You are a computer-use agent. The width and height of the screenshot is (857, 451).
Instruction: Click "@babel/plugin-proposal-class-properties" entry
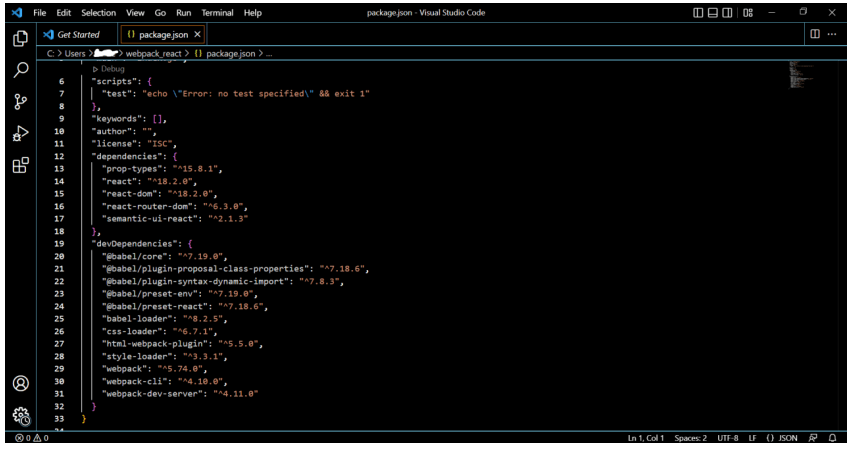coord(235,269)
